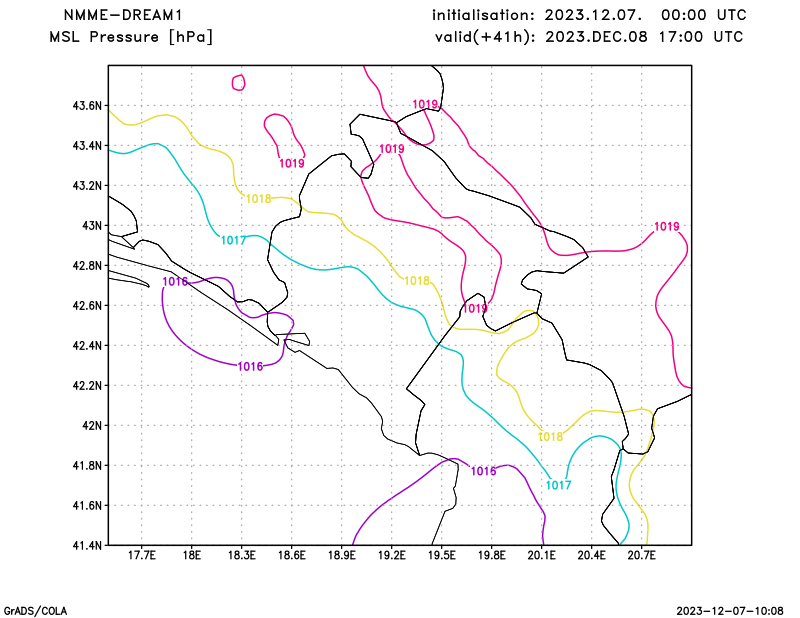Select the initialisation date line
This screenshot has height=618, width=800.
coord(589,15)
